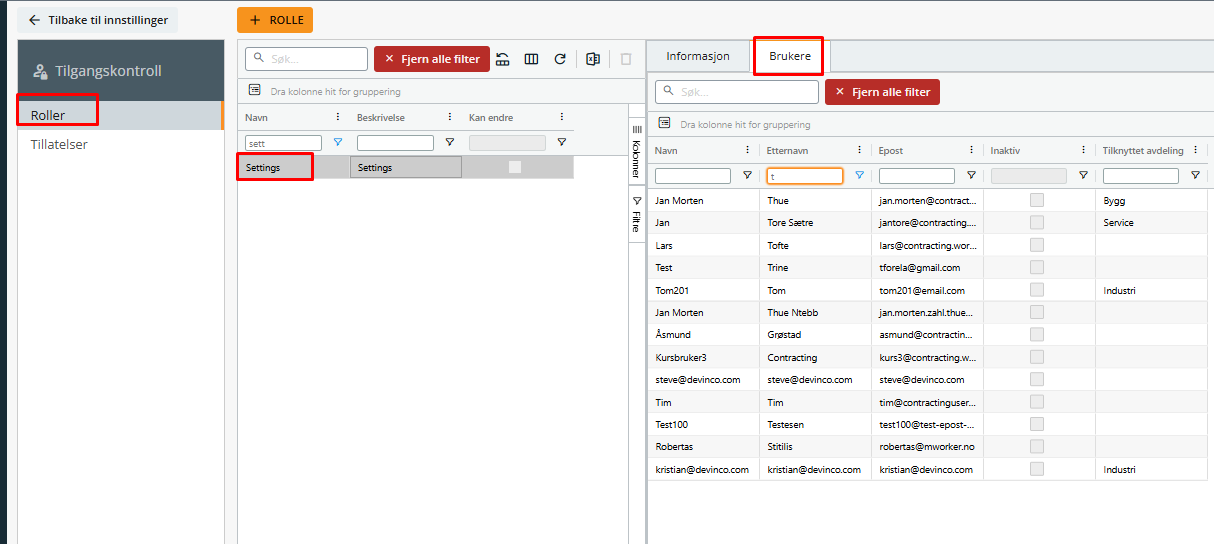Toggle Inaktiv checkbox for Lars Tofte

click(x=1037, y=245)
